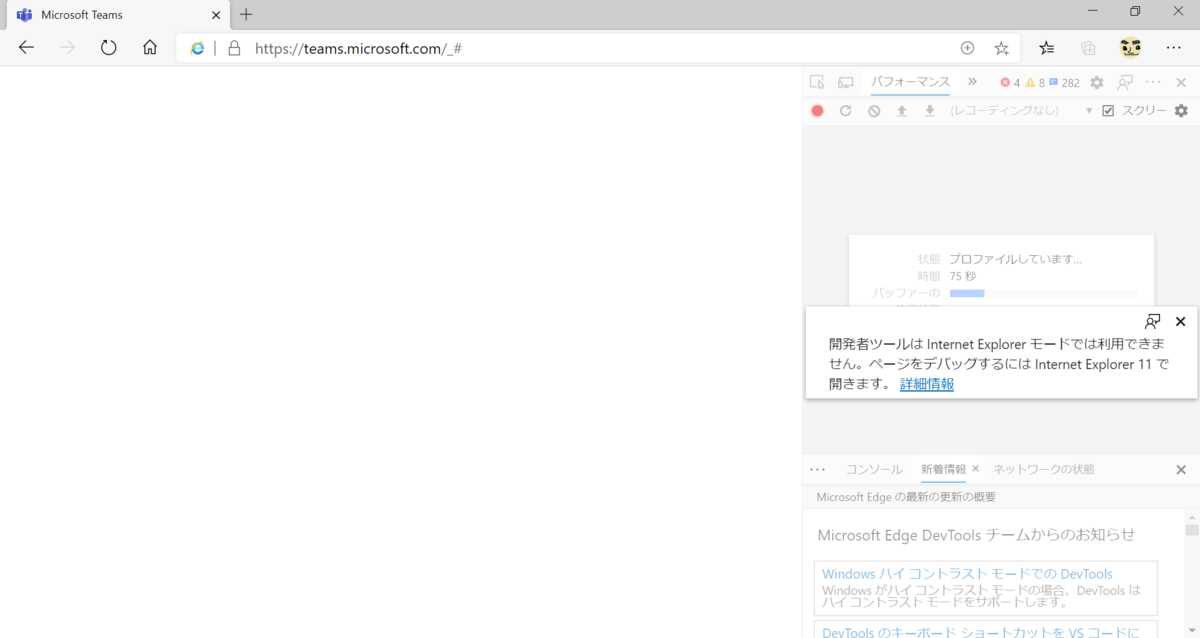Click the feedback icon in the notification
1200x638 pixels.
[1153, 321]
